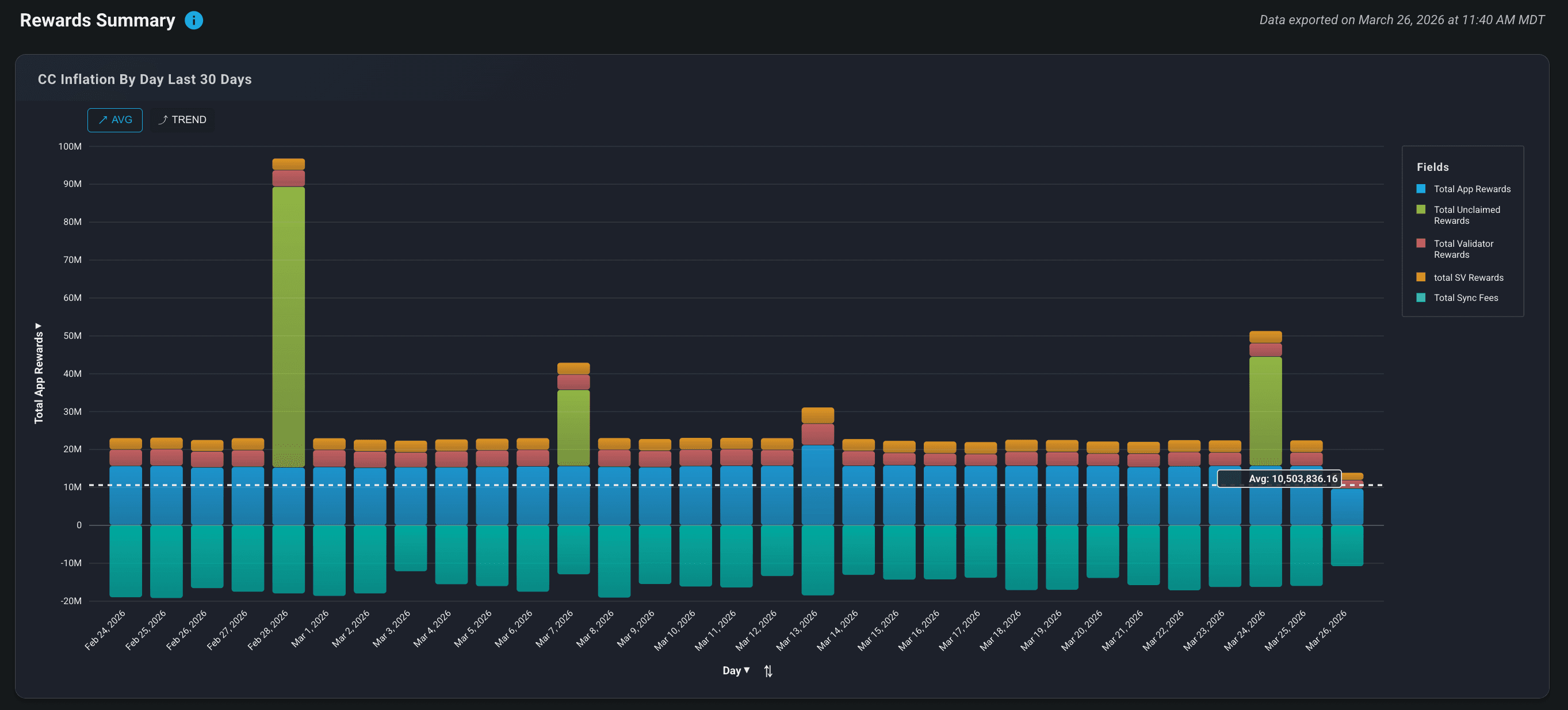The image size is (1568, 710).
Task: Click the Avg: 10,503,836.16 value label
Action: (x=1279, y=479)
